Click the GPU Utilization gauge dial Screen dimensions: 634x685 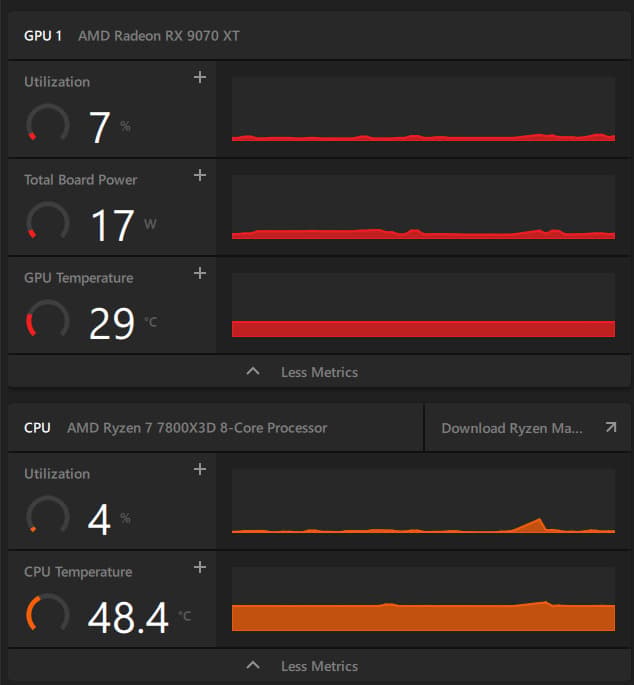click(48, 124)
